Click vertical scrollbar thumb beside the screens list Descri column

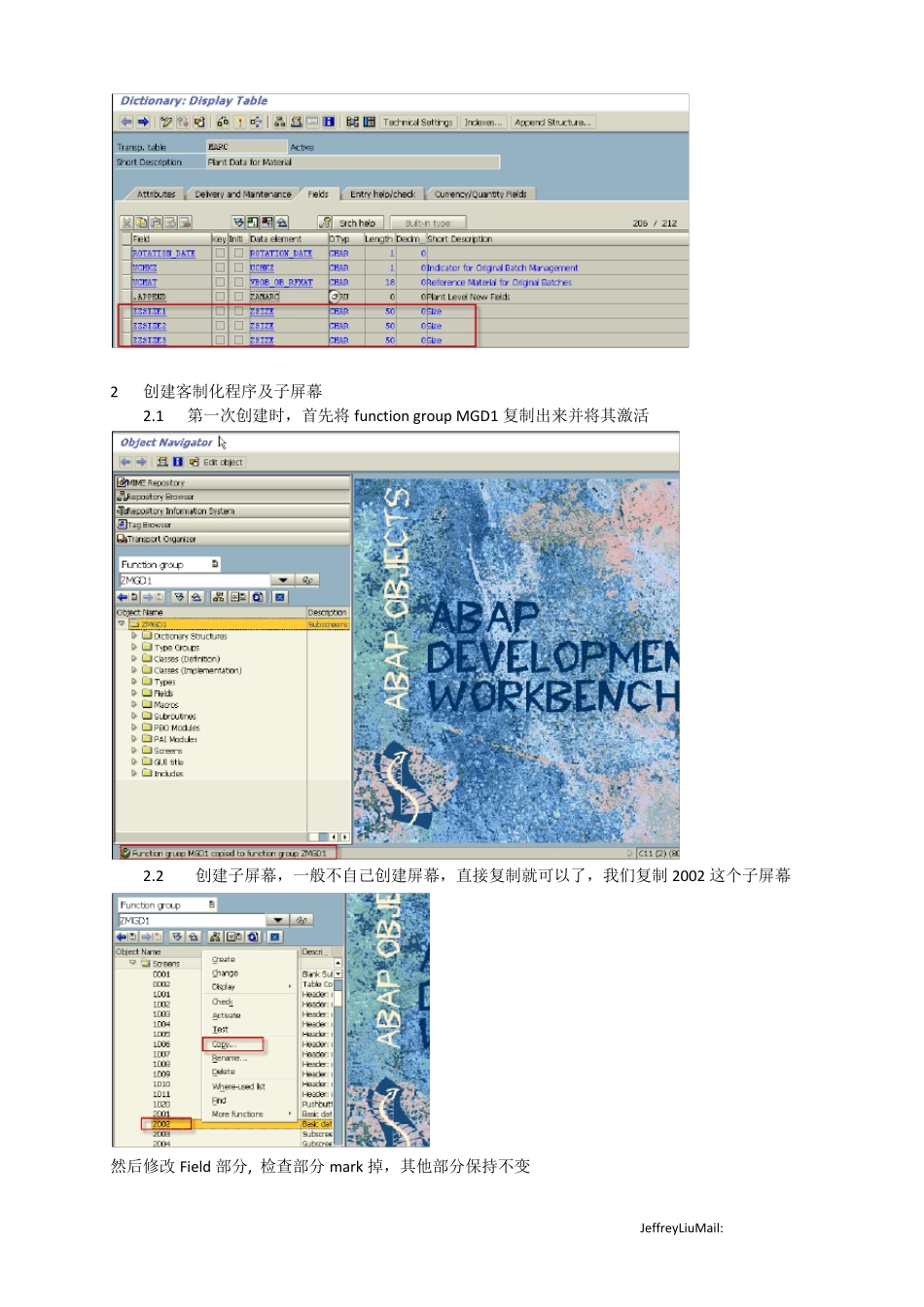click(338, 997)
